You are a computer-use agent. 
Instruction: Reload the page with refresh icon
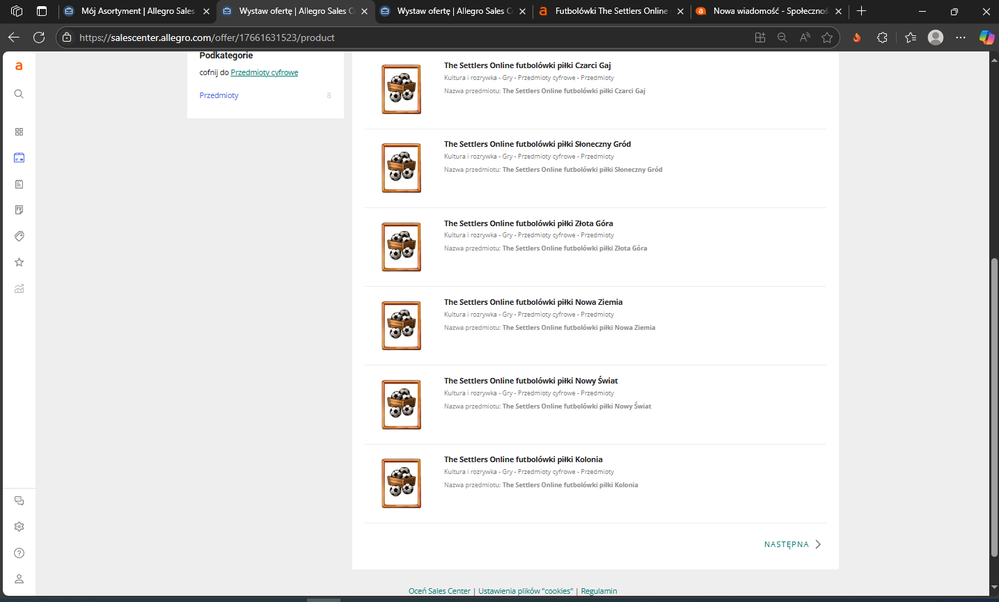(x=39, y=38)
